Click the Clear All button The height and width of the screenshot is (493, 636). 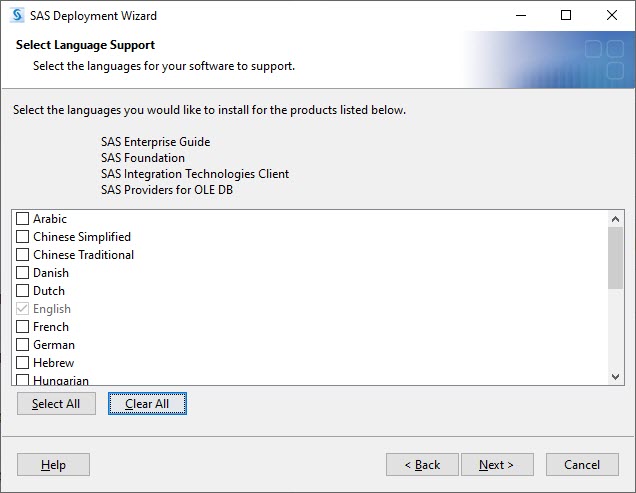[147, 403]
